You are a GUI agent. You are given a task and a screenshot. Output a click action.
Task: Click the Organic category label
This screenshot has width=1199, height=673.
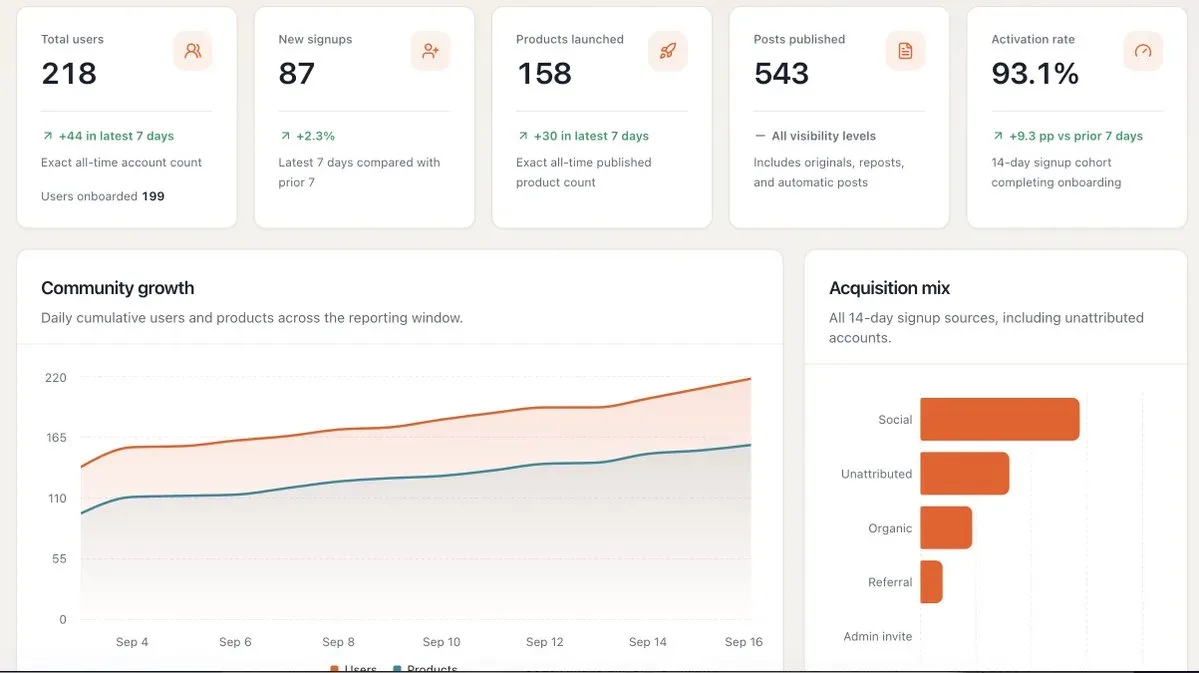click(x=890, y=528)
